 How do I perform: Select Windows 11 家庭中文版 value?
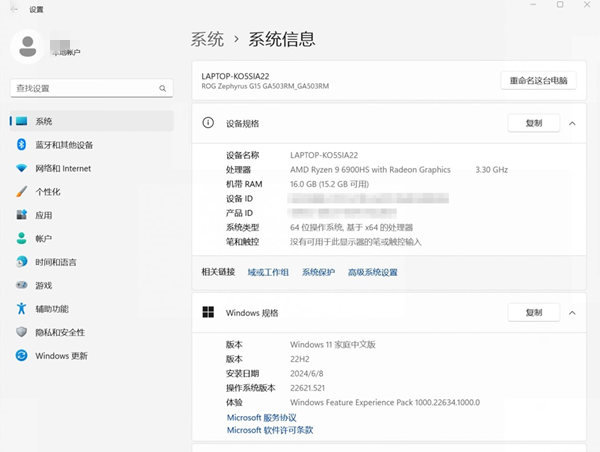333,344
